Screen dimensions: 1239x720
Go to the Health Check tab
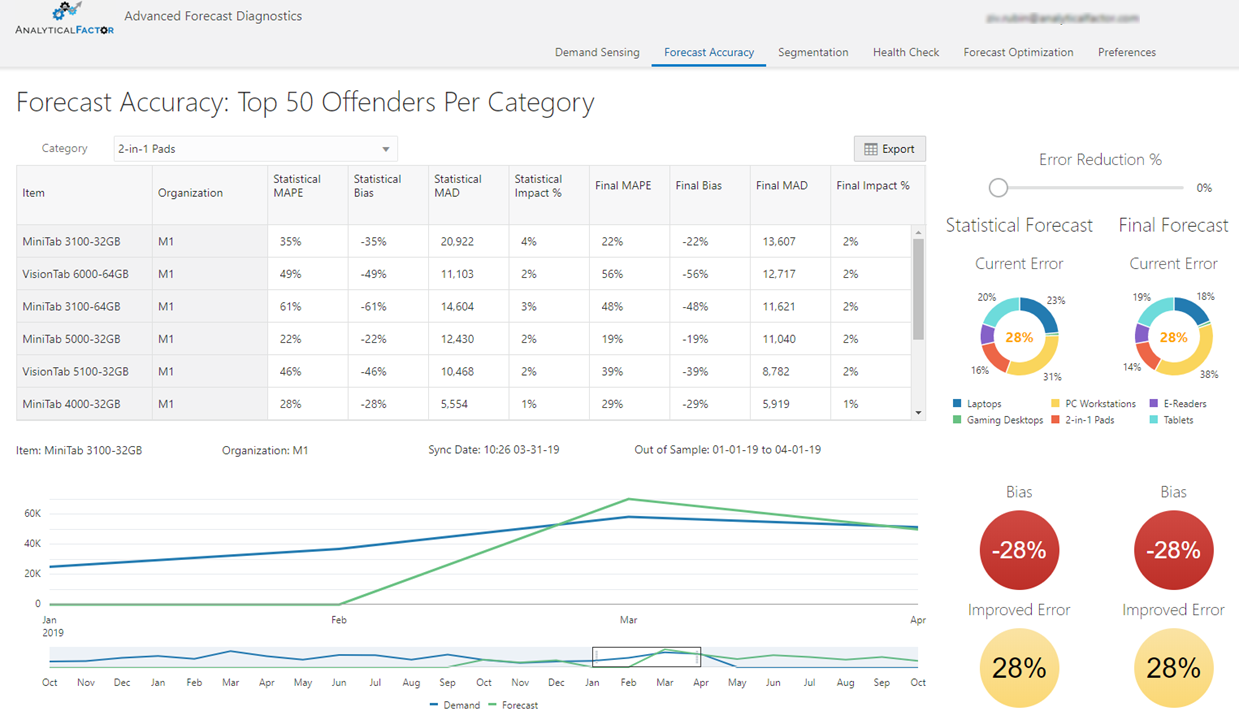click(x=905, y=52)
